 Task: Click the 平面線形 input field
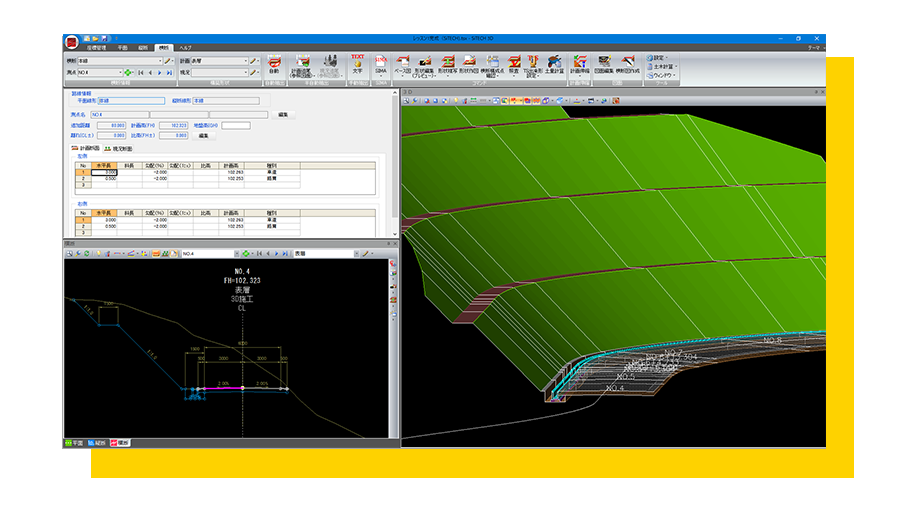coord(131,101)
